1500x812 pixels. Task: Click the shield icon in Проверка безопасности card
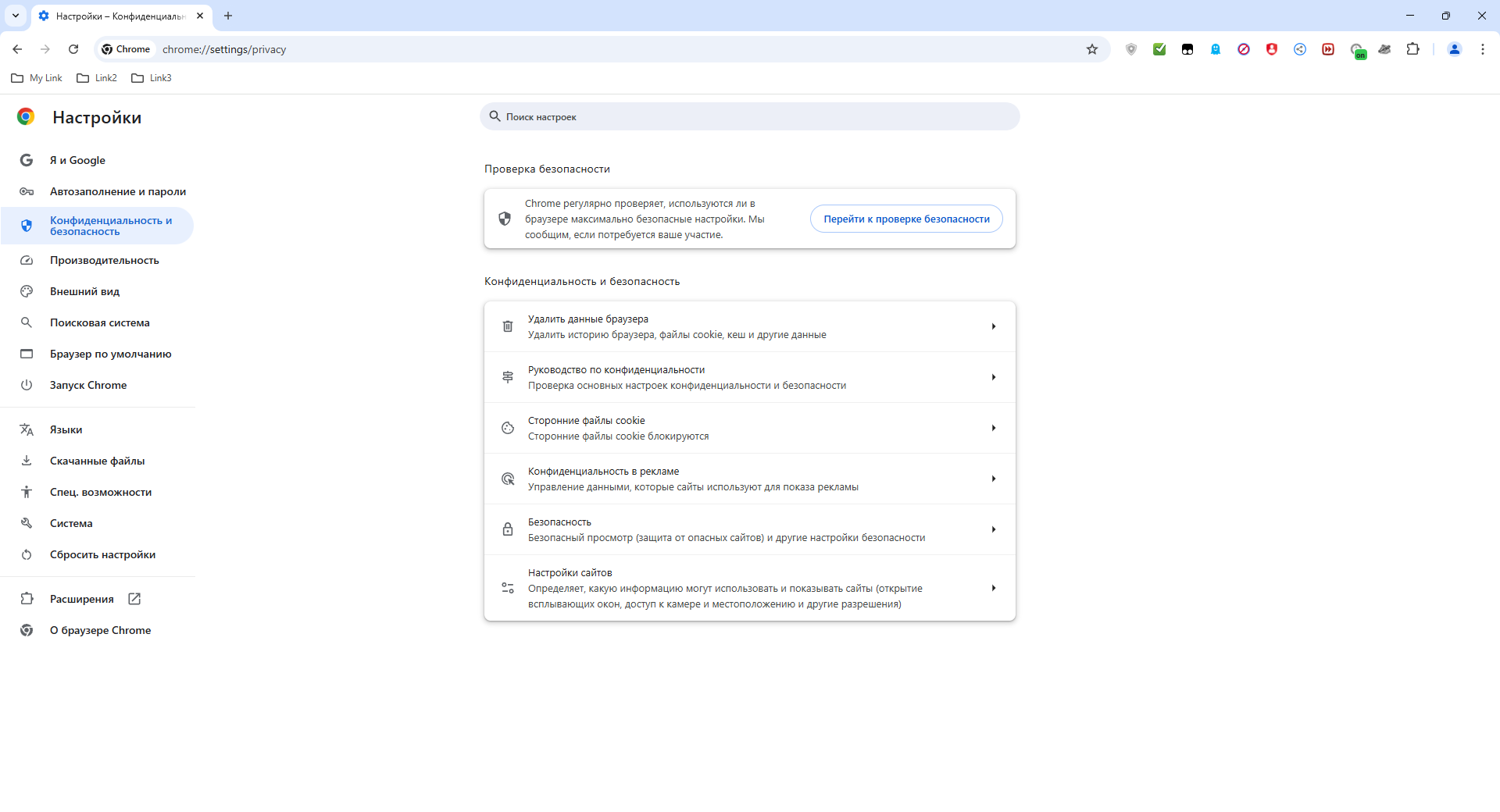tap(505, 219)
